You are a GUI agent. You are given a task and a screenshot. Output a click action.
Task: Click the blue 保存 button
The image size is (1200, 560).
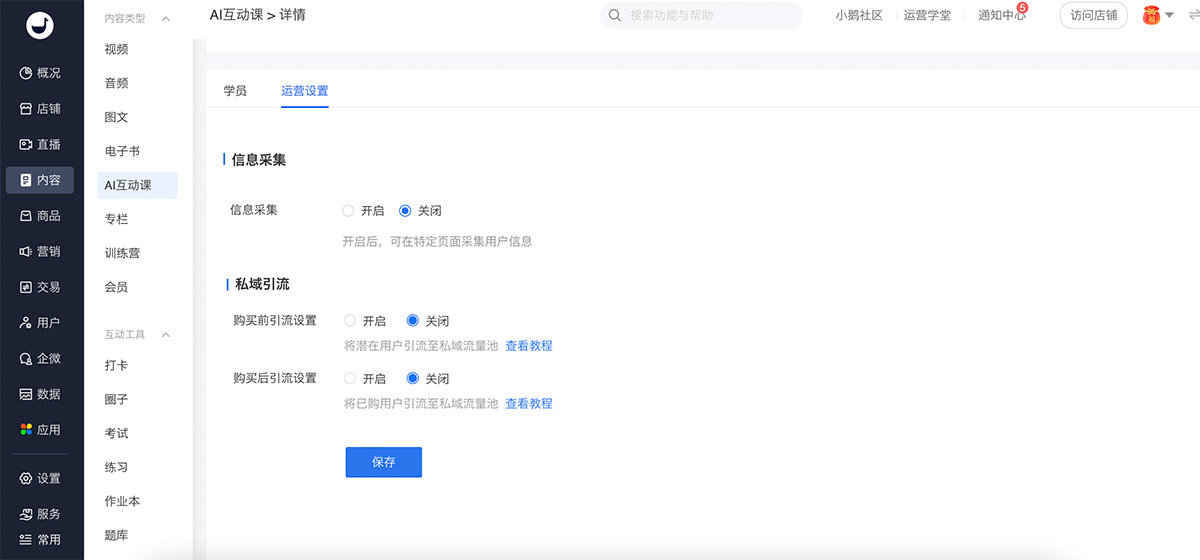point(383,462)
